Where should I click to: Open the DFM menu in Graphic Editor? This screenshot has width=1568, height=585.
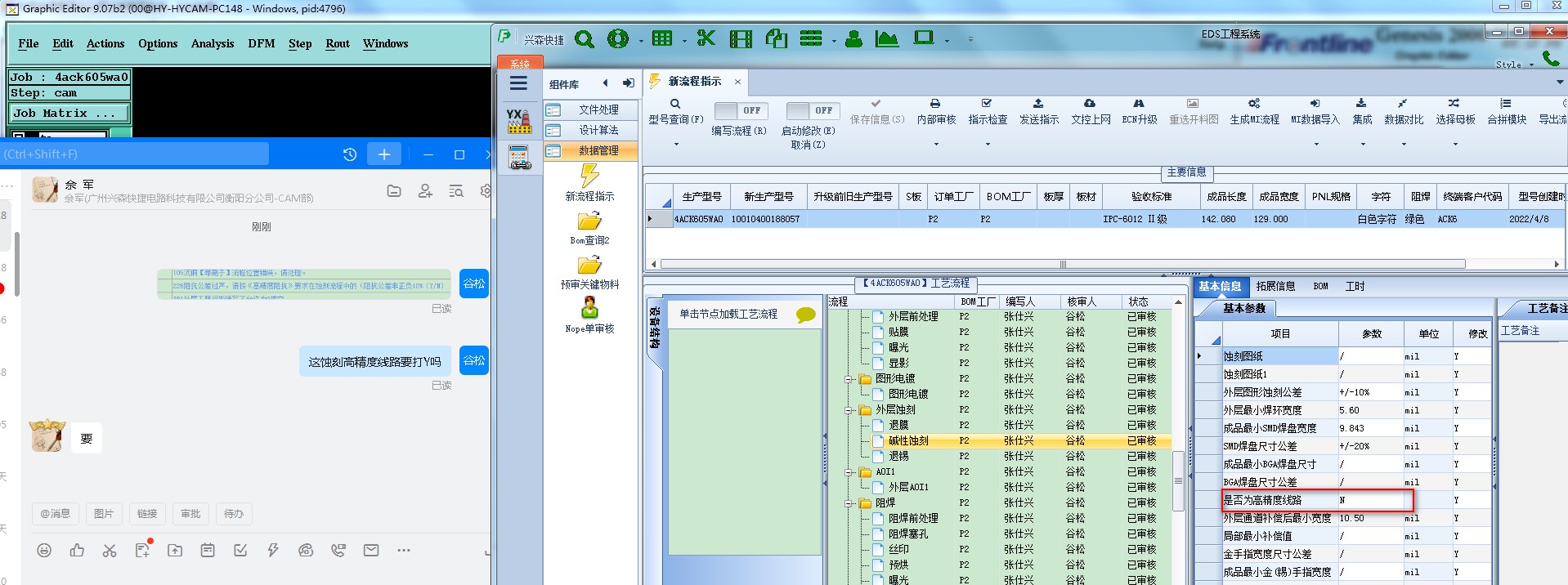click(x=262, y=44)
